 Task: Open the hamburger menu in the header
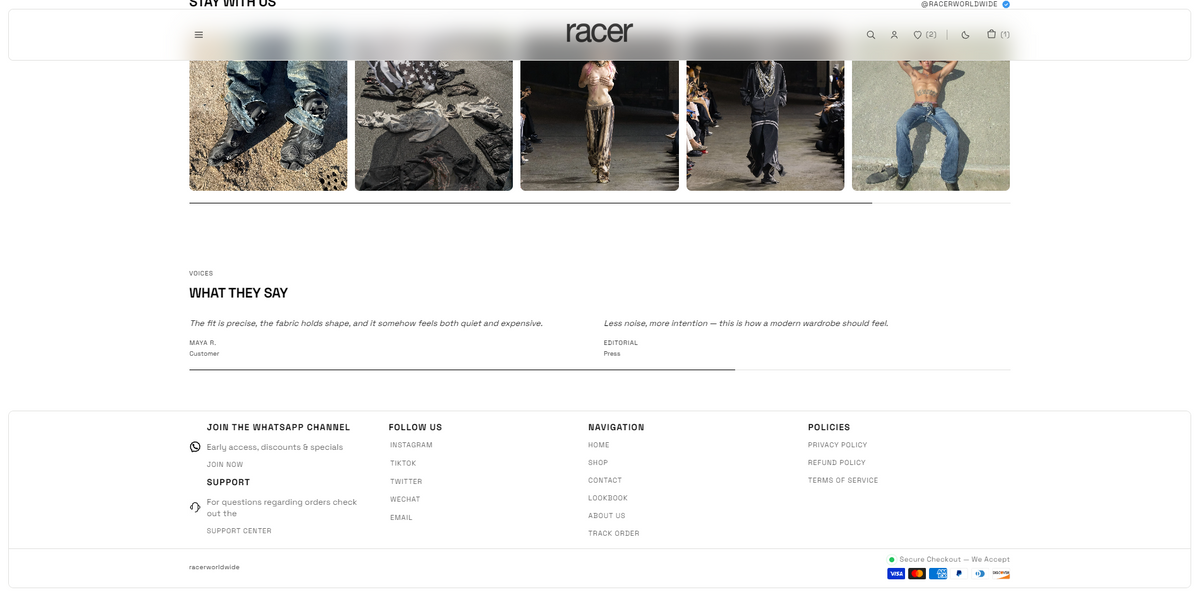[199, 35]
